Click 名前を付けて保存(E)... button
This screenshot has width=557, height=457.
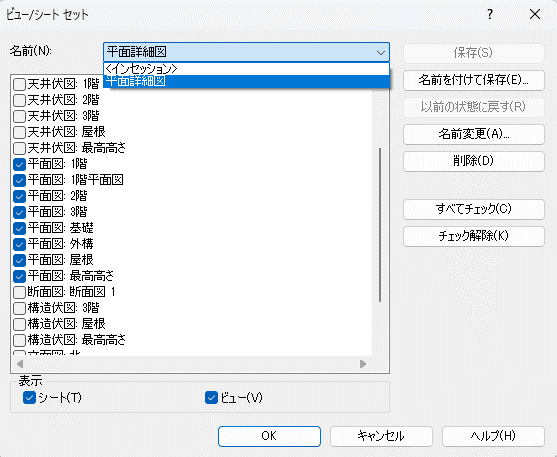[x=474, y=80]
